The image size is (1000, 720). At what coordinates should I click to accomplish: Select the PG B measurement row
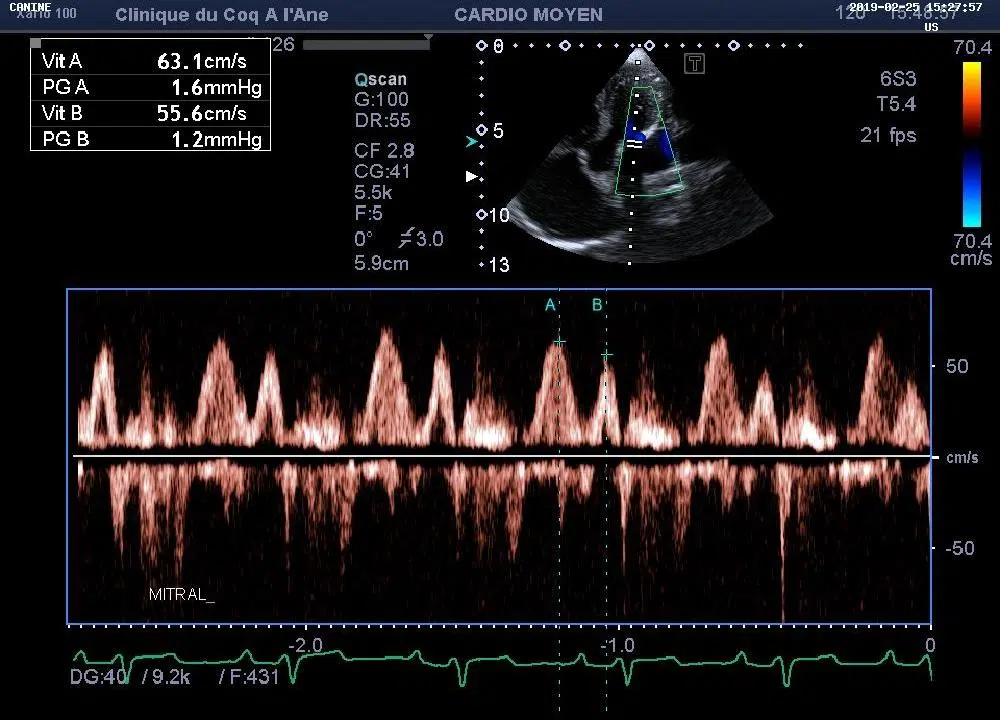(x=150, y=139)
